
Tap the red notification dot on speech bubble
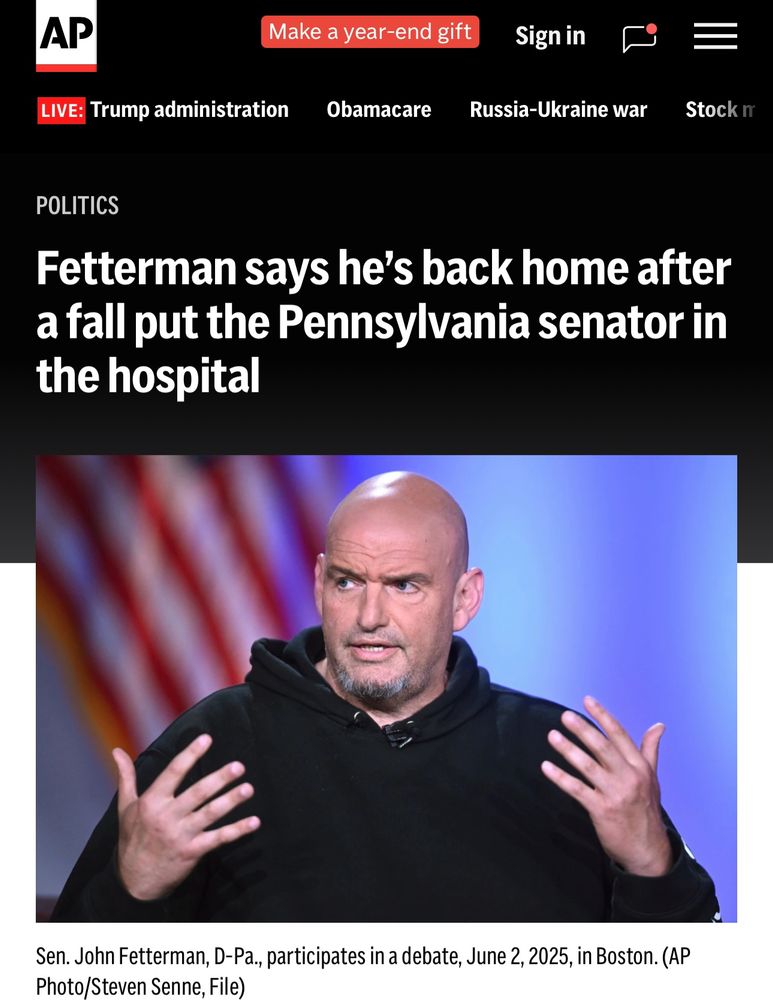coord(651,28)
